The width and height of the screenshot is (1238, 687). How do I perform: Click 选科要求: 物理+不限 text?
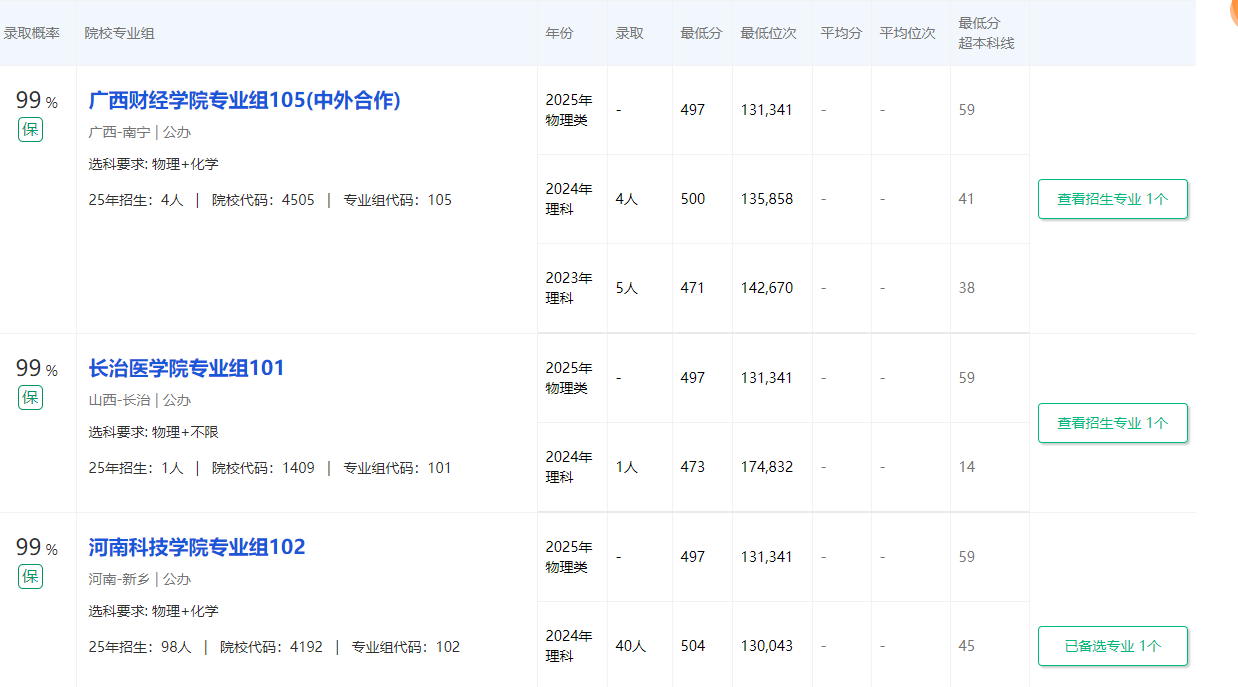click(x=153, y=432)
